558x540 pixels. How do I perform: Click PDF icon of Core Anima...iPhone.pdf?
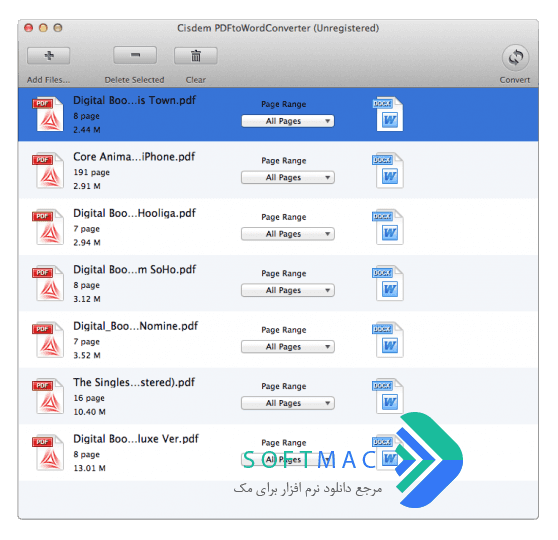48,170
